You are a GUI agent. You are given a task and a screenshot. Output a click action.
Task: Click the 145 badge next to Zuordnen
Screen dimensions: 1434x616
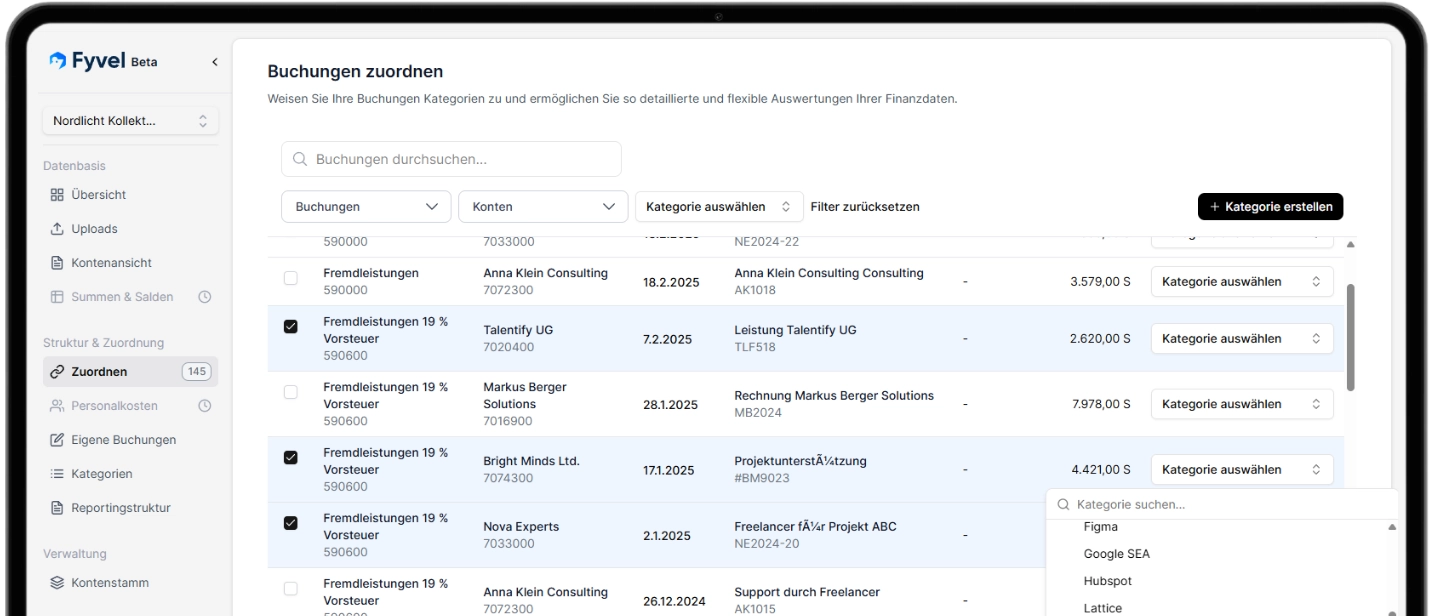pyautogui.click(x=197, y=372)
